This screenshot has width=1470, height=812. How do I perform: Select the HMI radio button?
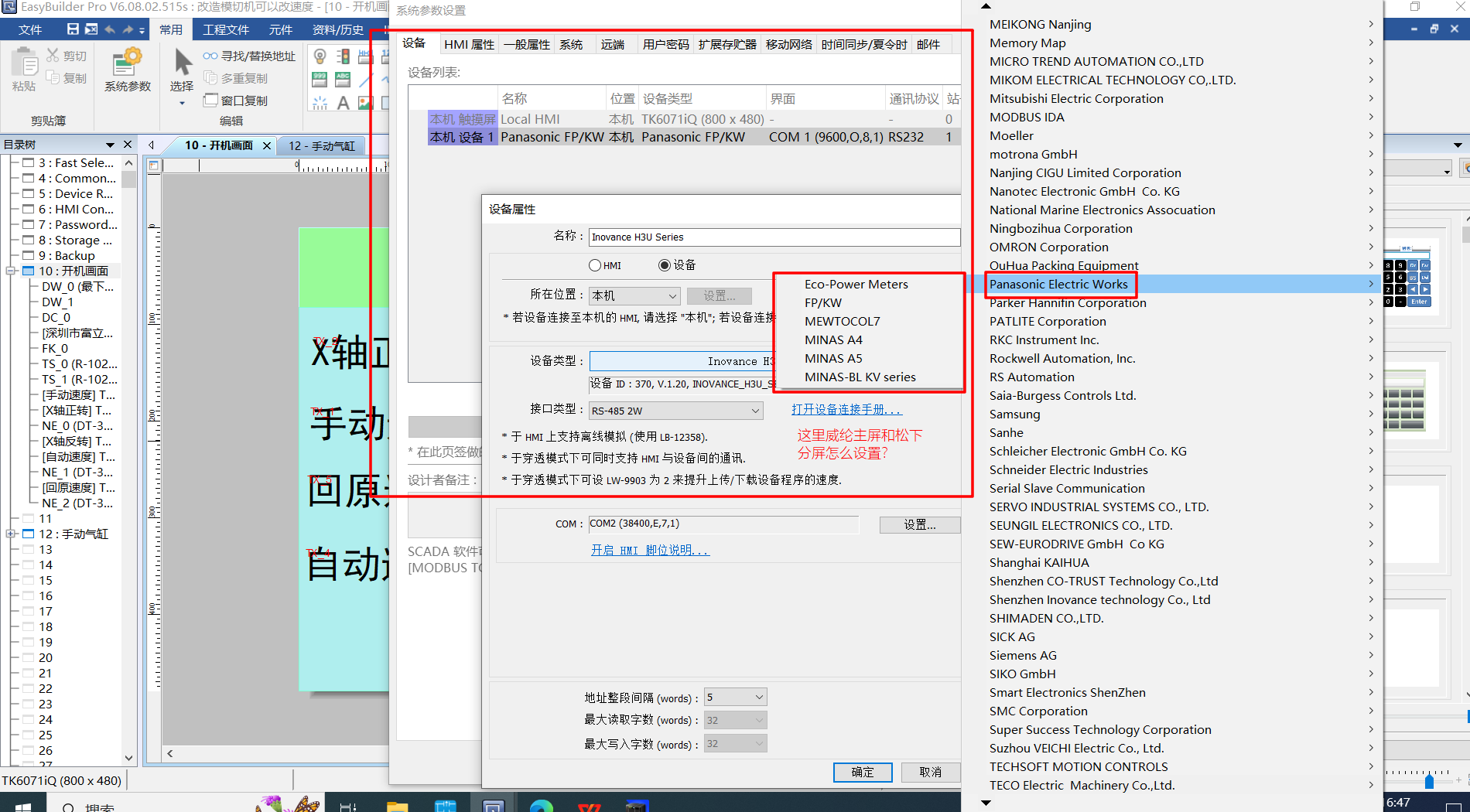point(595,265)
